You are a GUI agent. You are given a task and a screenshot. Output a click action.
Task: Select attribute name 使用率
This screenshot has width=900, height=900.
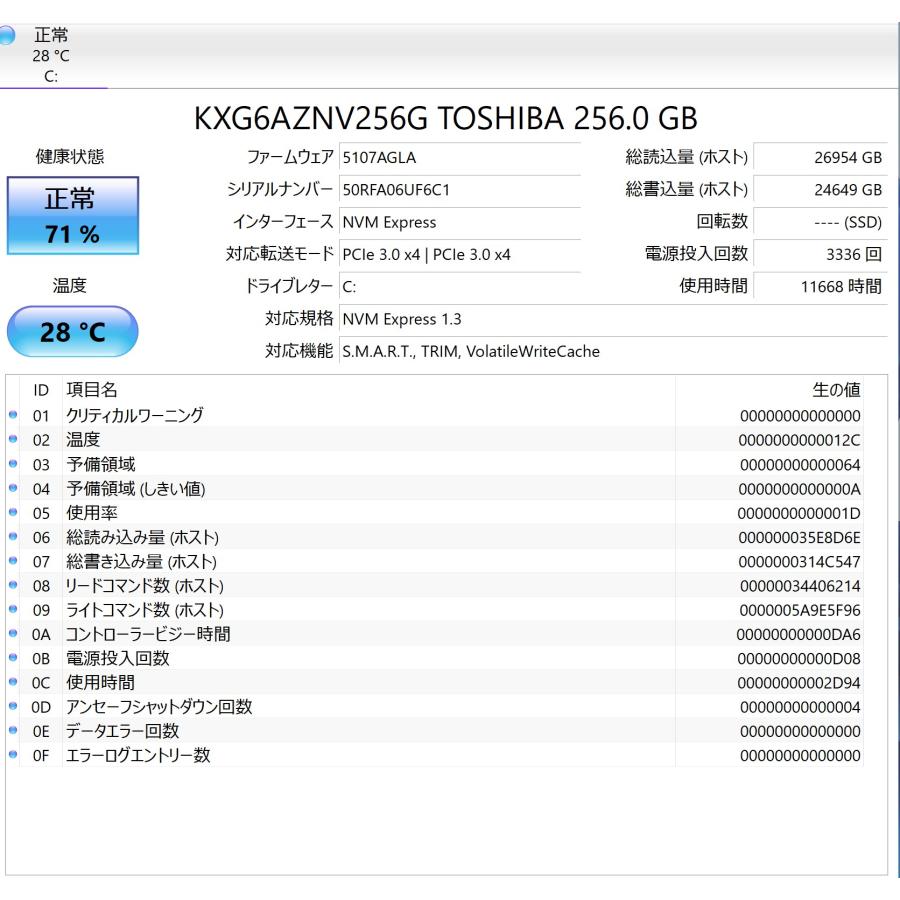point(92,513)
